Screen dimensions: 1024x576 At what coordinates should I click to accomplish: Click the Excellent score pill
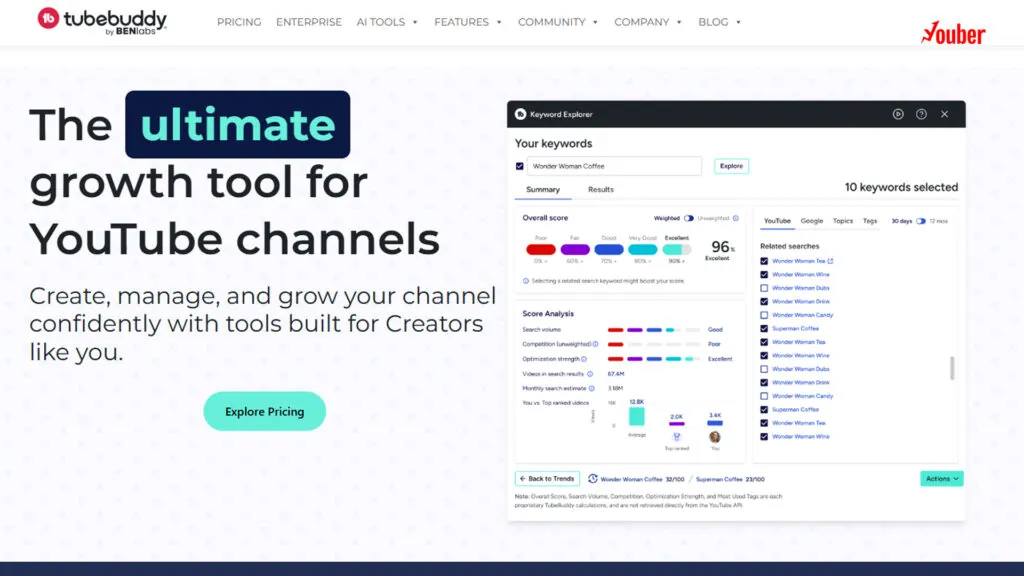[x=677, y=249]
